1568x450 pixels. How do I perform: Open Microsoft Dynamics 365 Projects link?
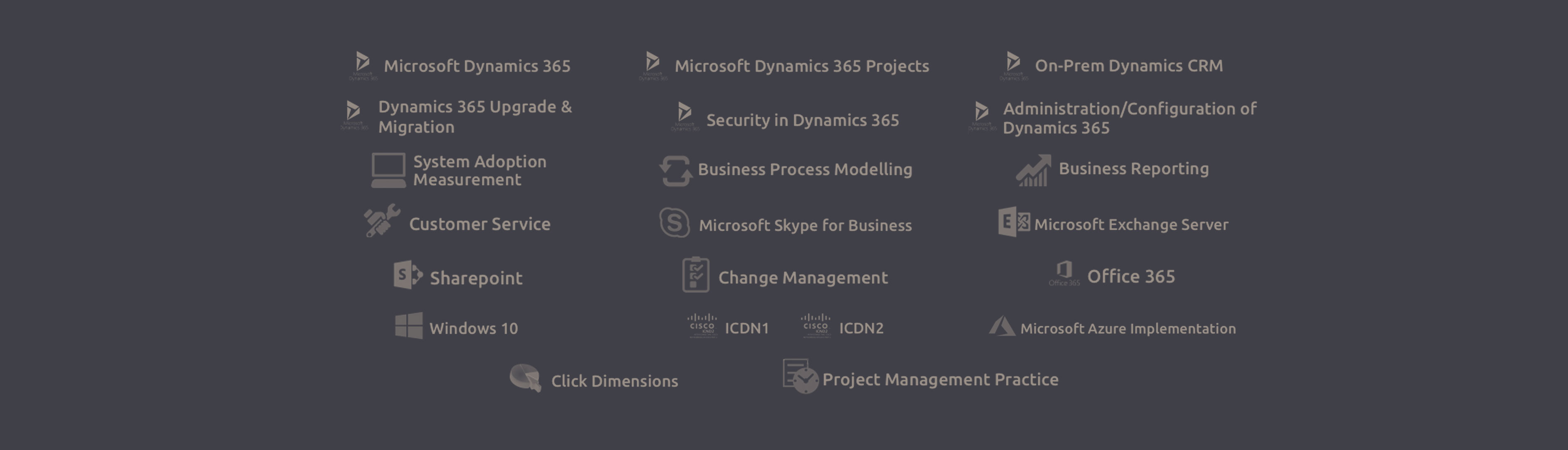pyautogui.click(x=802, y=66)
